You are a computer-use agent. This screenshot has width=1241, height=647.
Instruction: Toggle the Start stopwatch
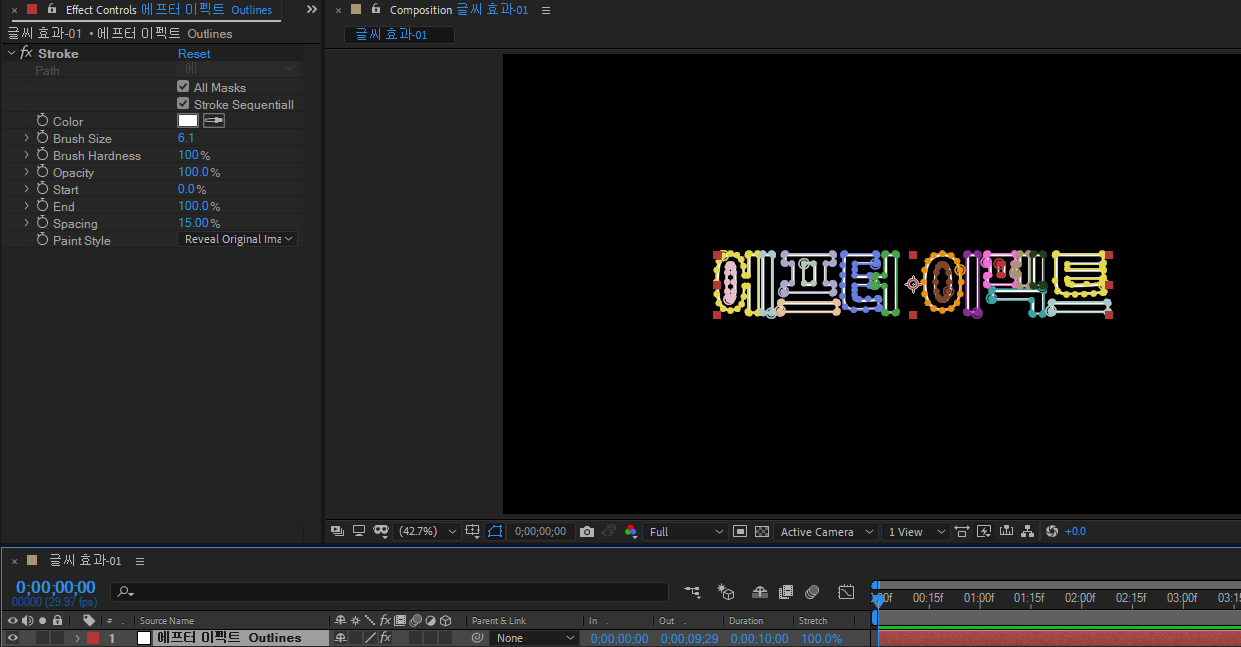tap(42, 189)
